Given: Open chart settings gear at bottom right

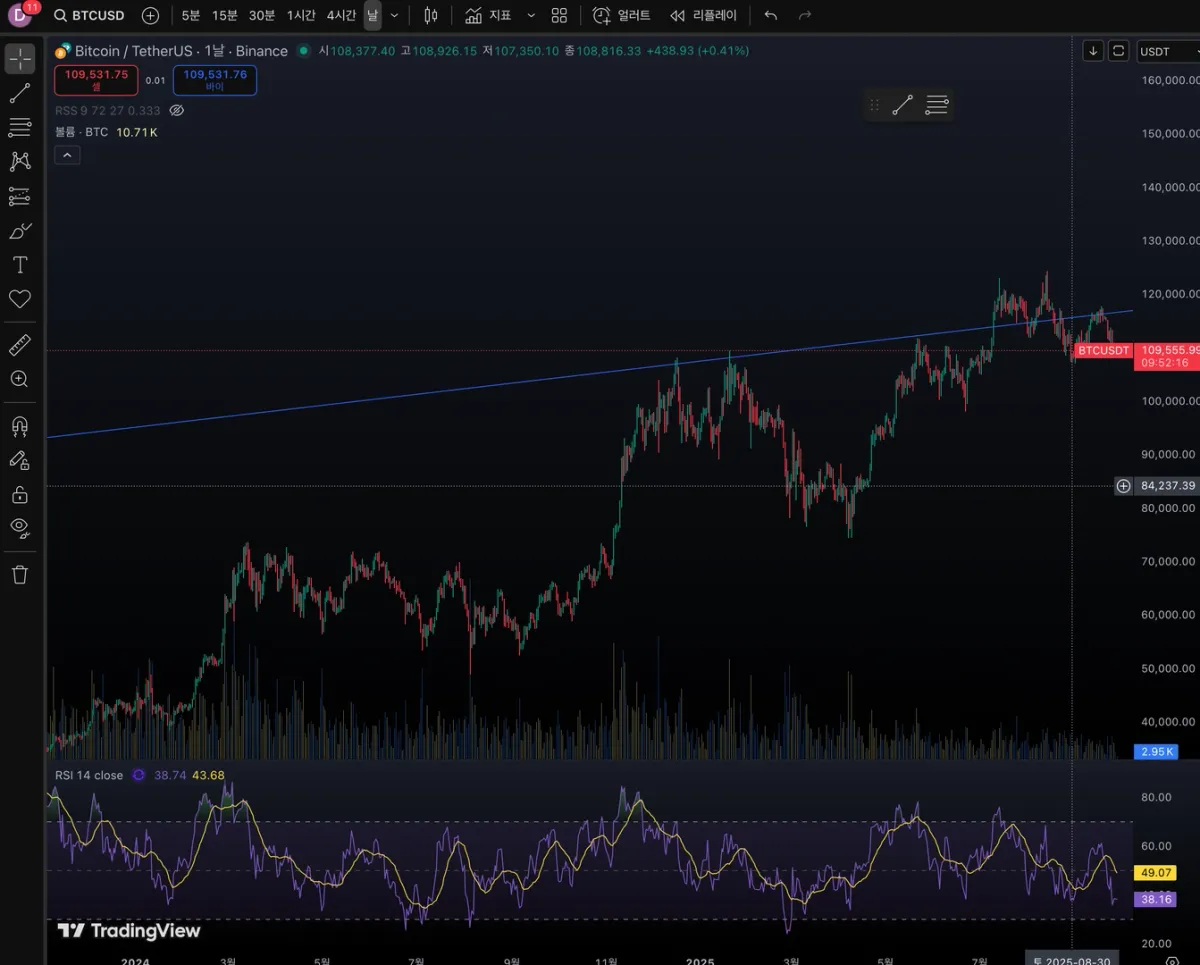Looking at the screenshot, I should tap(1171, 960).
